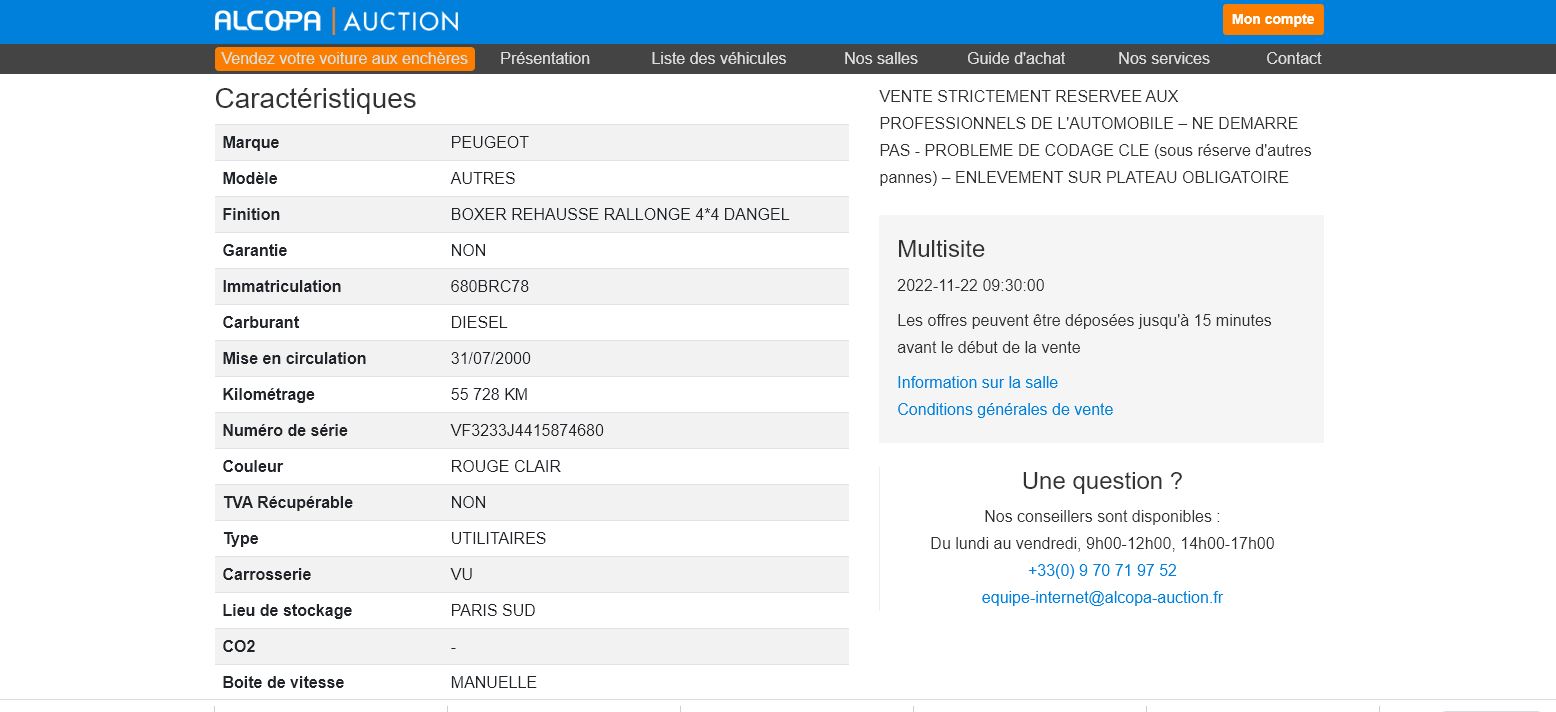1556x712 pixels.
Task: Open the Mon compte account button
Action: pyautogui.click(x=1272, y=19)
